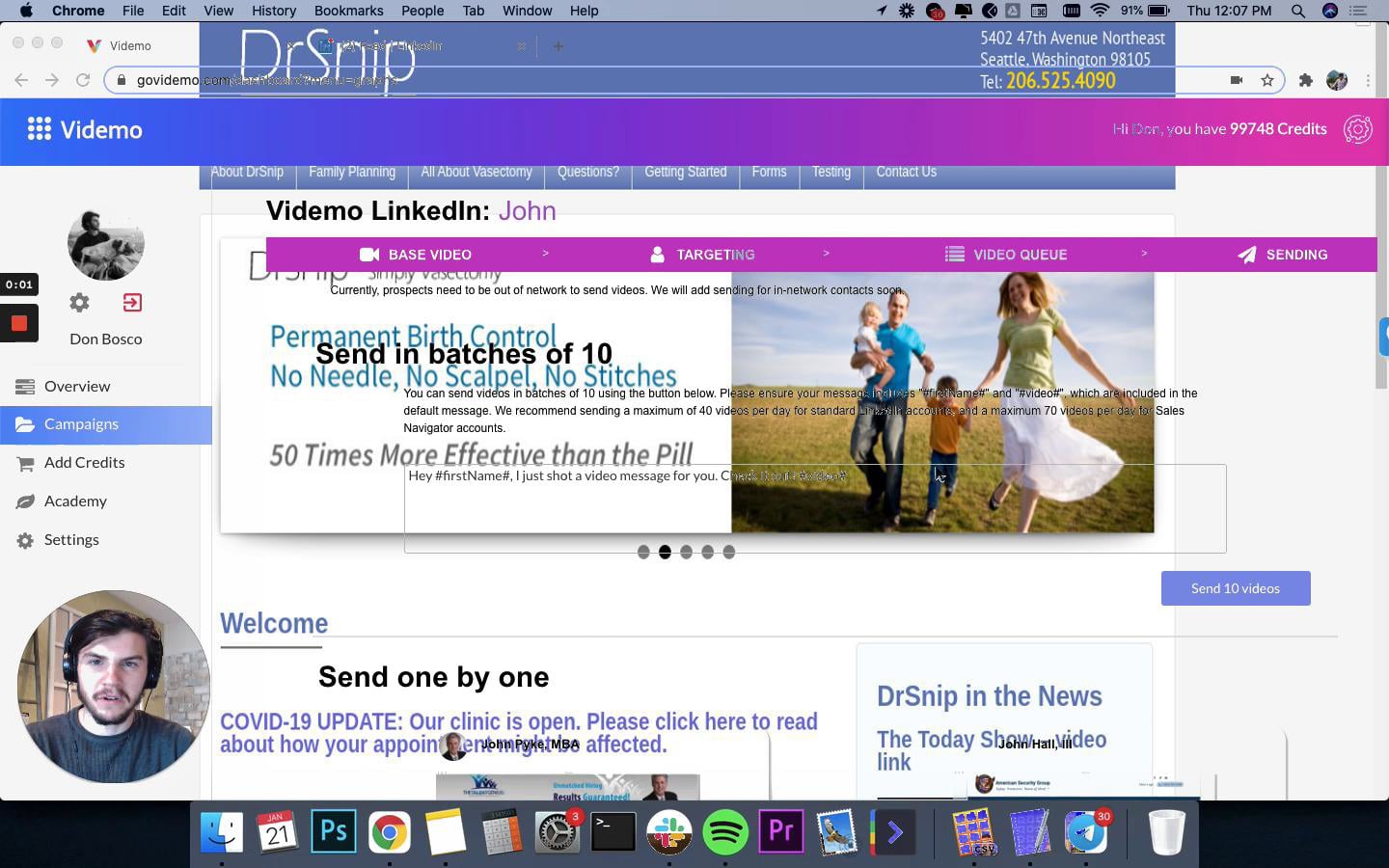
Task: Open Chrome's Extensions puzzle icon
Action: pos(1306,80)
